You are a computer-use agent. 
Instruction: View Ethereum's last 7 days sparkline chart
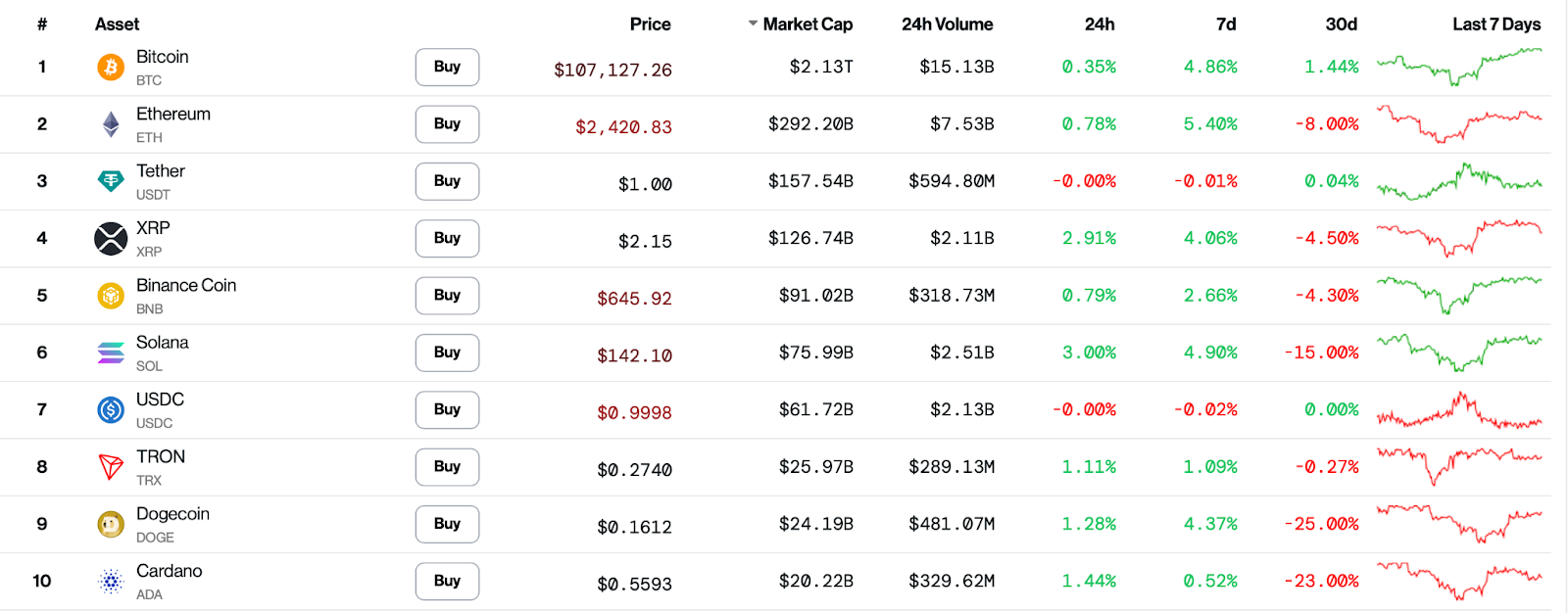(x=1458, y=124)
